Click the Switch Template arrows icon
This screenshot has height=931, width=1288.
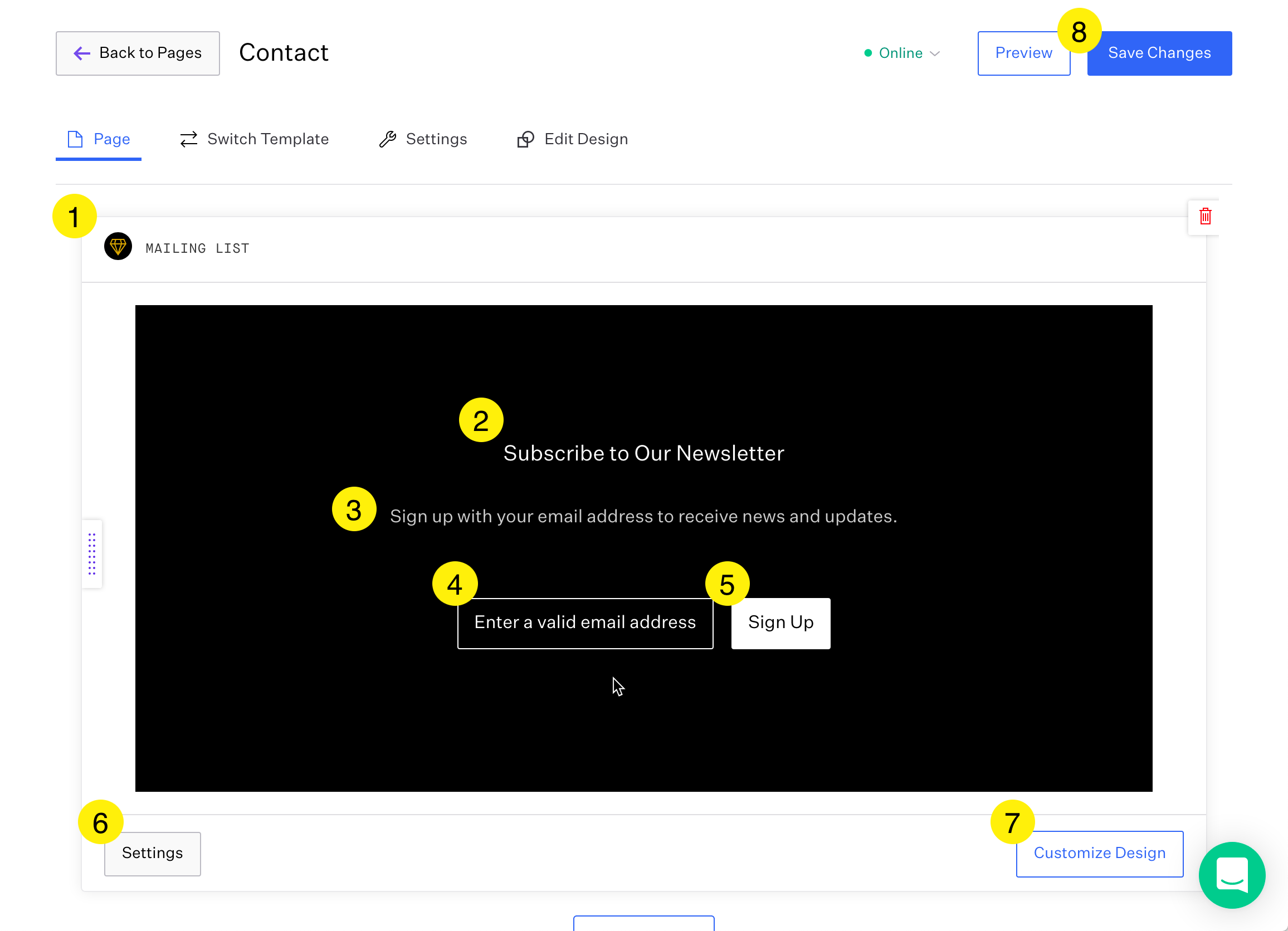point(189,139)
